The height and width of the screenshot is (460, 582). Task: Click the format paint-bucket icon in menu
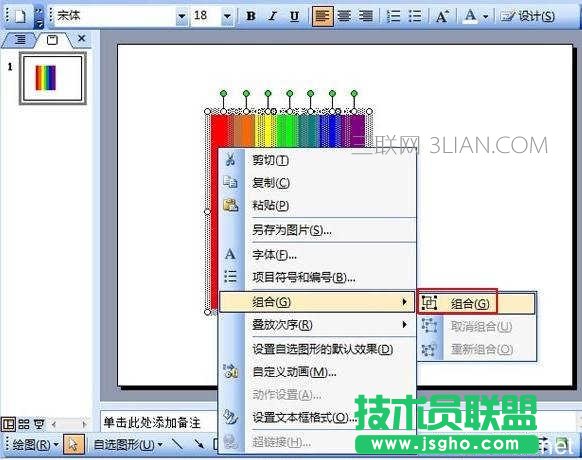[x=230, y=418]
